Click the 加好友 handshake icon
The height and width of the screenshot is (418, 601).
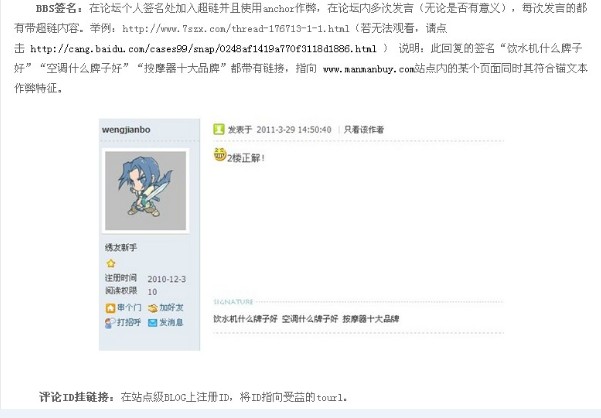point(153,308)
